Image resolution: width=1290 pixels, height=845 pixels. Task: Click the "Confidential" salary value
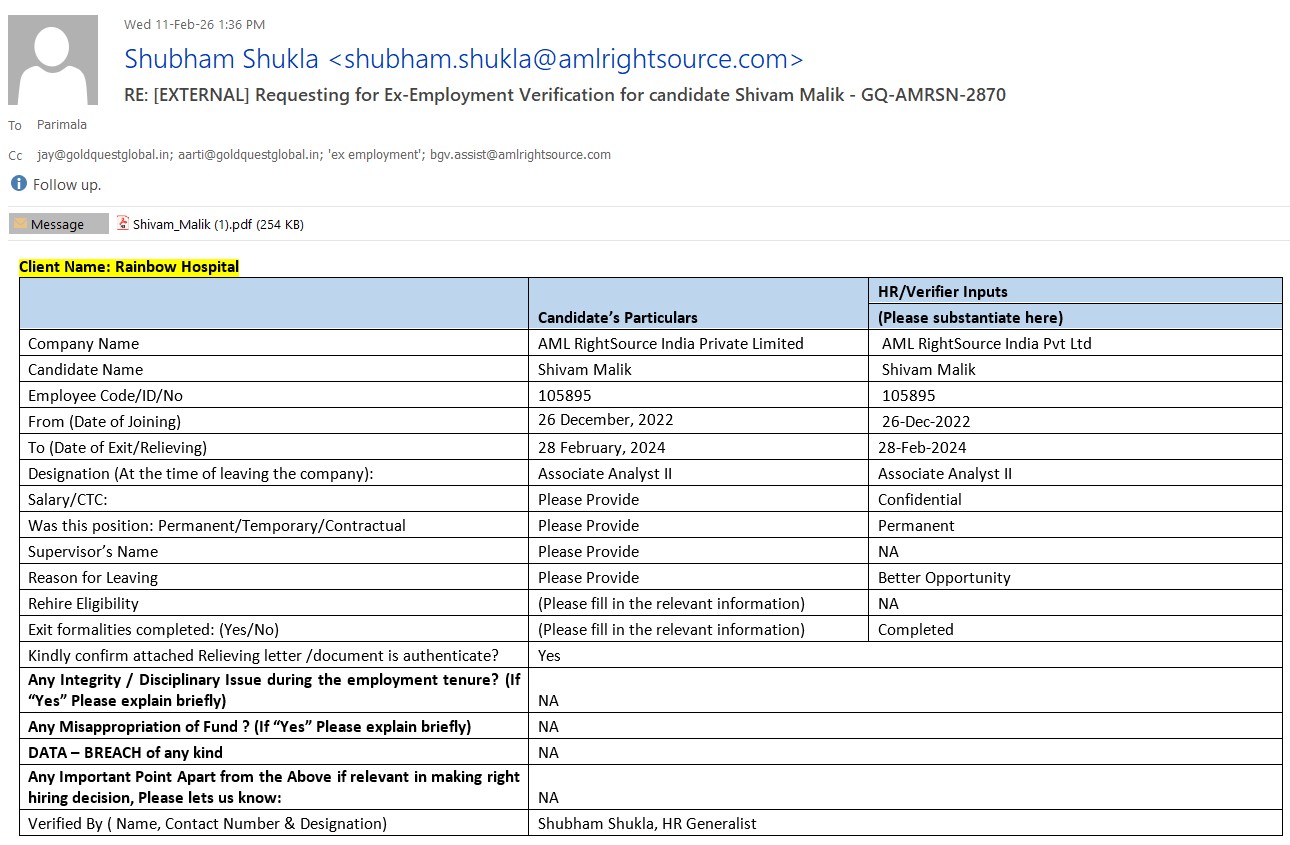[x=920, y=499]
